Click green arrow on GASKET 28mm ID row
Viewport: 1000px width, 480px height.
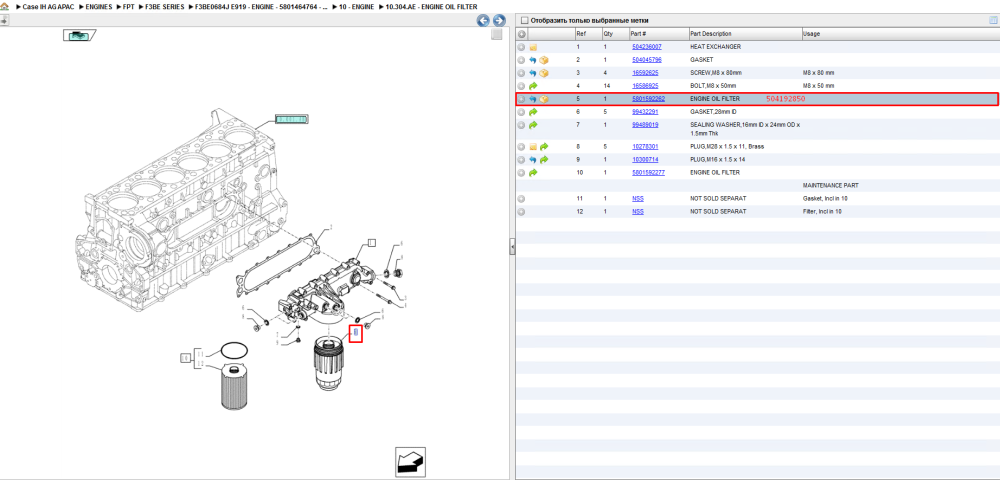[533, 112]
